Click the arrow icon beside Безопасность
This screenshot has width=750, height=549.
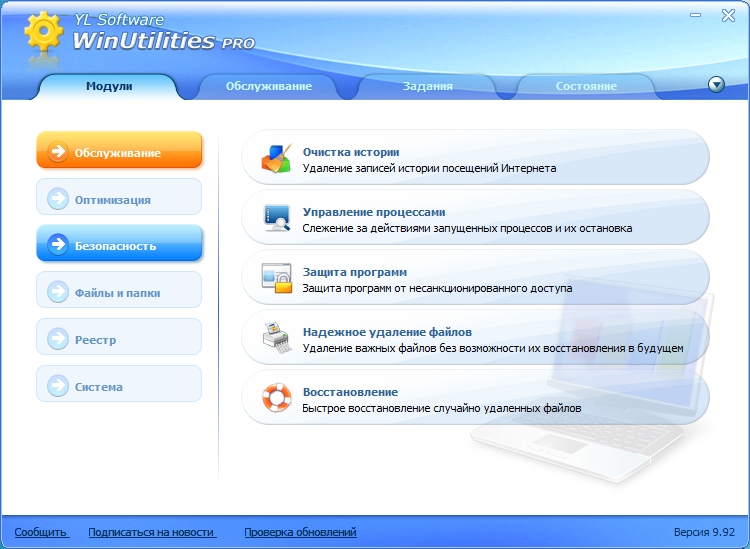pyautogui.click(x=58, y=244)
